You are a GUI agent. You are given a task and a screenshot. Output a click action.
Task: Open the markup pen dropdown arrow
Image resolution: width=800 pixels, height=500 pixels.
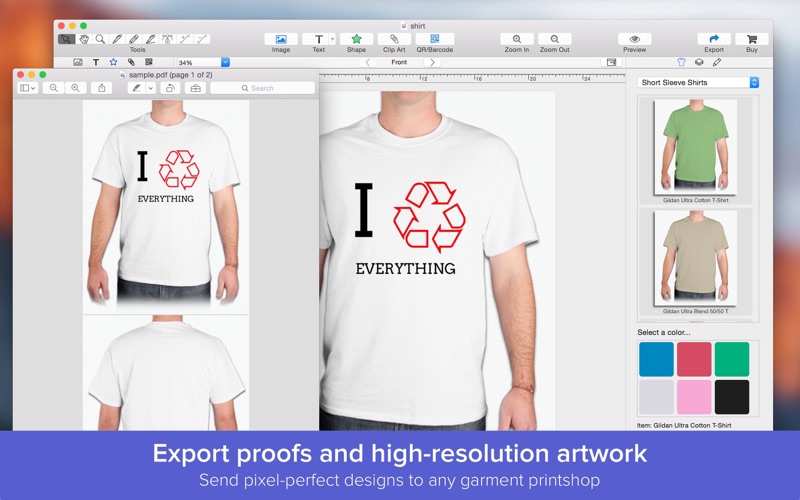(x=151, y=88)
